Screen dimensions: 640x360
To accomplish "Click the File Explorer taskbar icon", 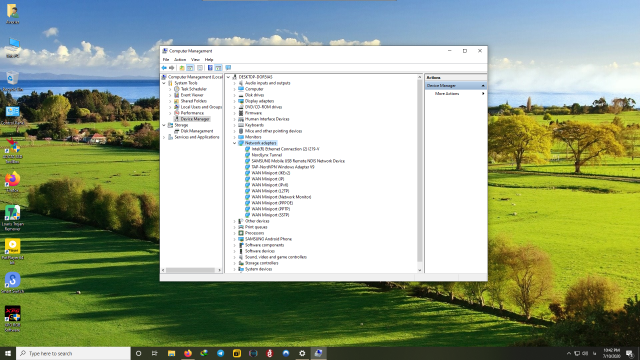I will 171,353.
